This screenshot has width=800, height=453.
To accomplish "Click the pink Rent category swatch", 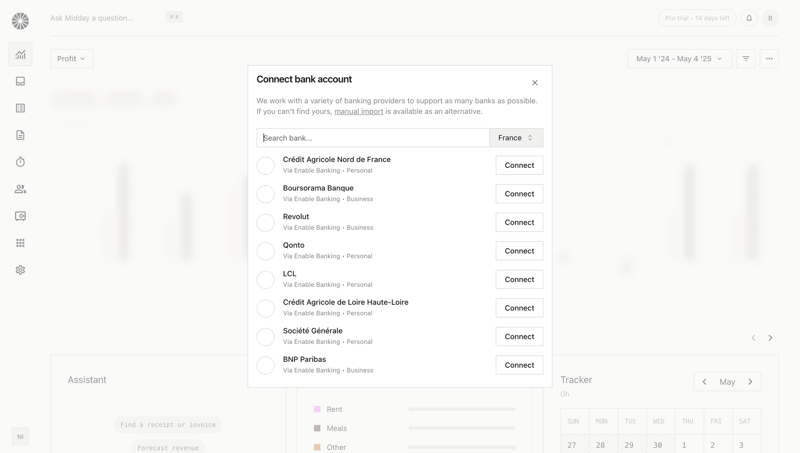I will click(x=317, y=409).
